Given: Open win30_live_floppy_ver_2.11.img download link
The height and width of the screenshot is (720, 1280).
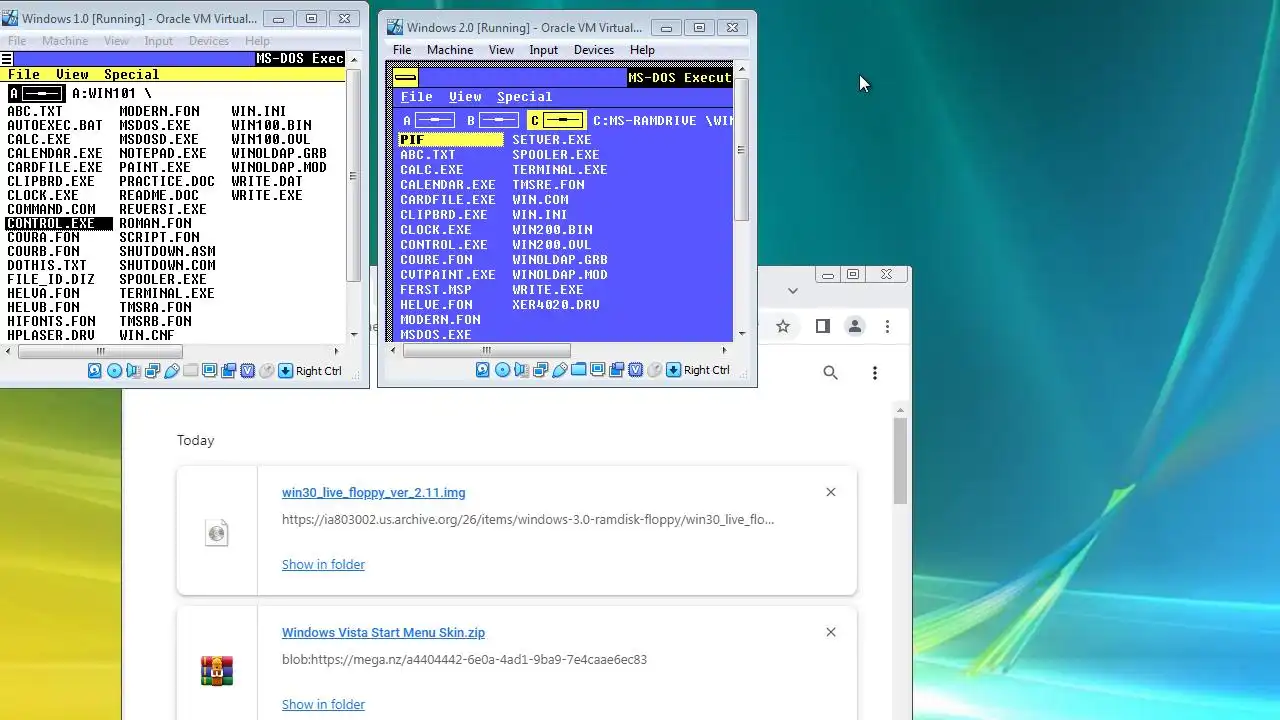Looking at the screenshot, I should (x=373, y=492).
